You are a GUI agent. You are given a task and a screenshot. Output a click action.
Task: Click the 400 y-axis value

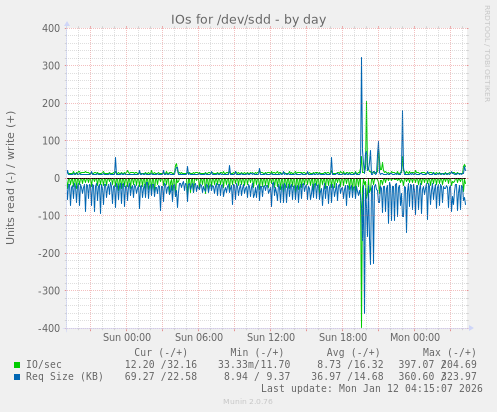click(51, 28)
